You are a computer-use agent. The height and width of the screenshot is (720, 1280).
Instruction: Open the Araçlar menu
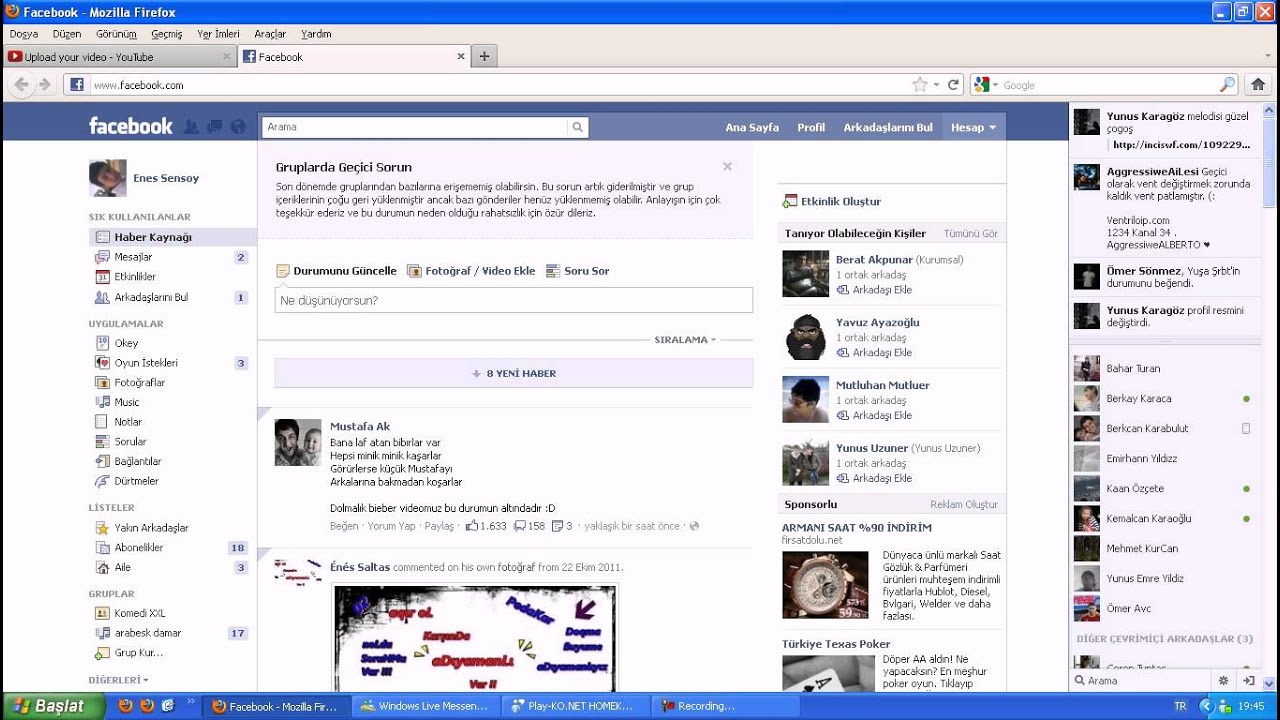pos(270,34)
